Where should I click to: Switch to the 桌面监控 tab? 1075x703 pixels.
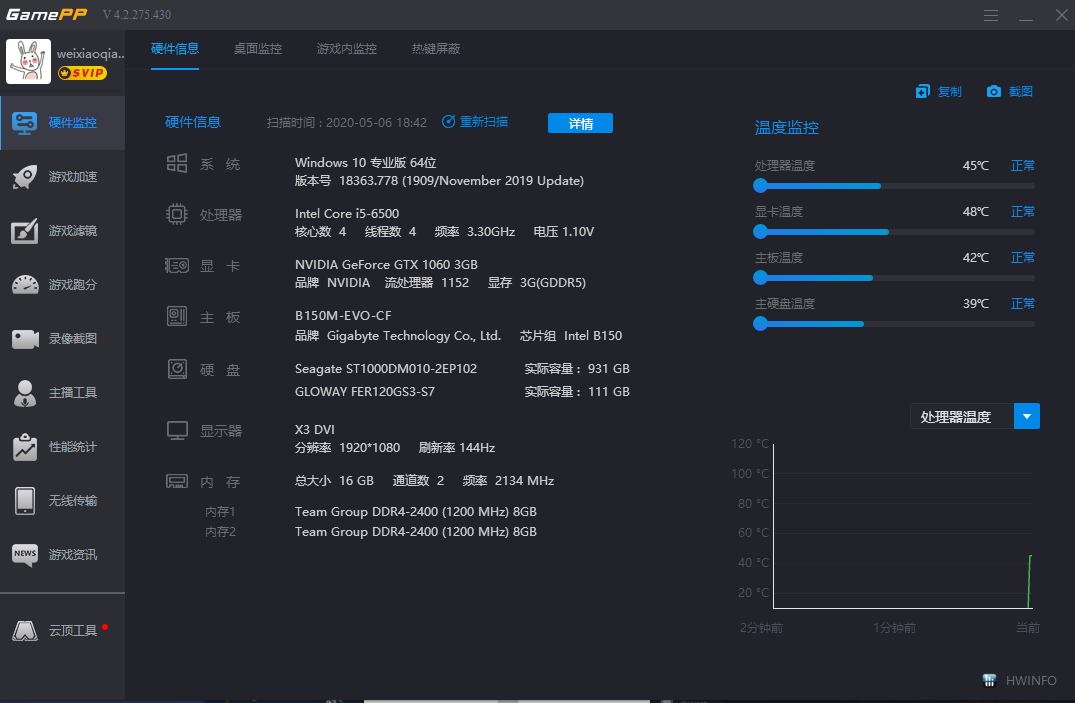click(x=257, y=48)
